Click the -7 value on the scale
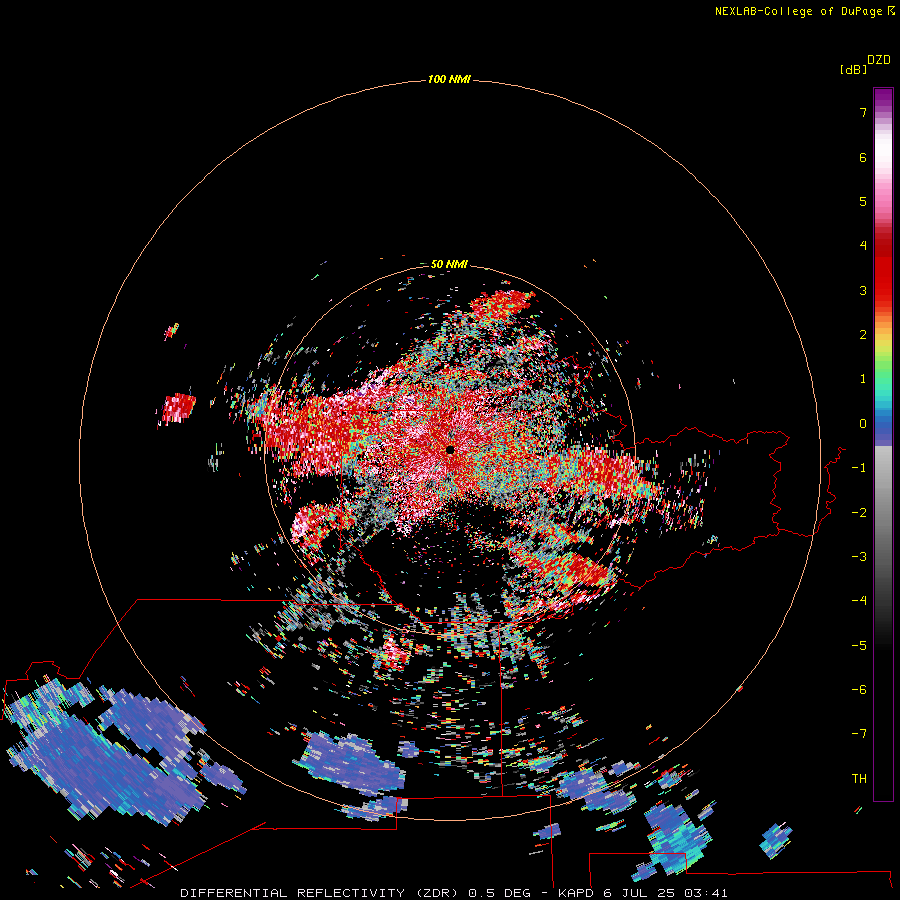This screenshot has width=900, height=900. 859,734
